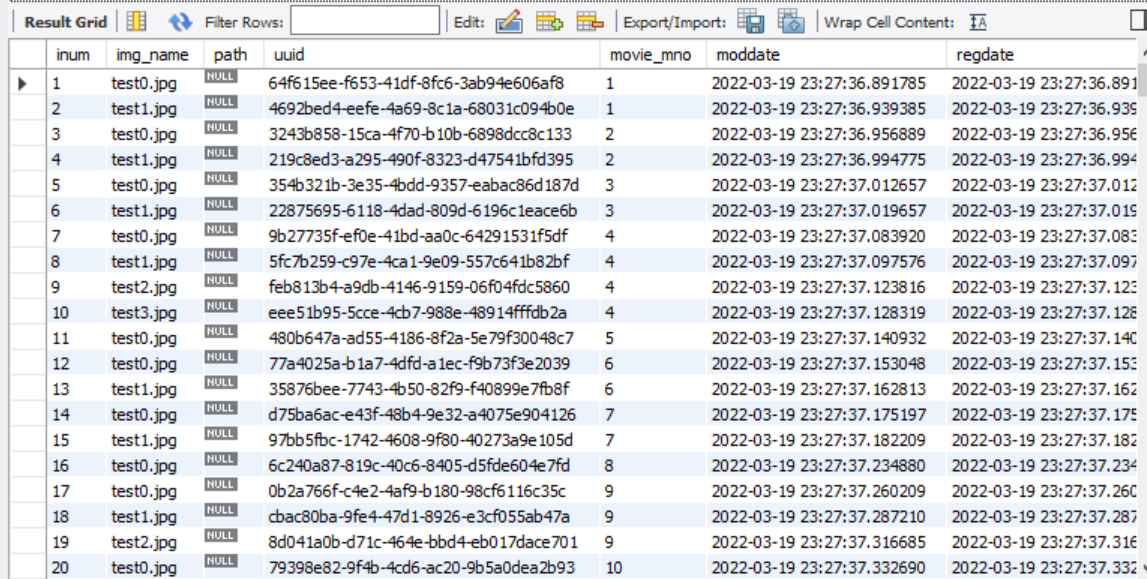Click the path column header
Image resolution: width=1147 pixels, height=579 pixels.
[233, 55]
